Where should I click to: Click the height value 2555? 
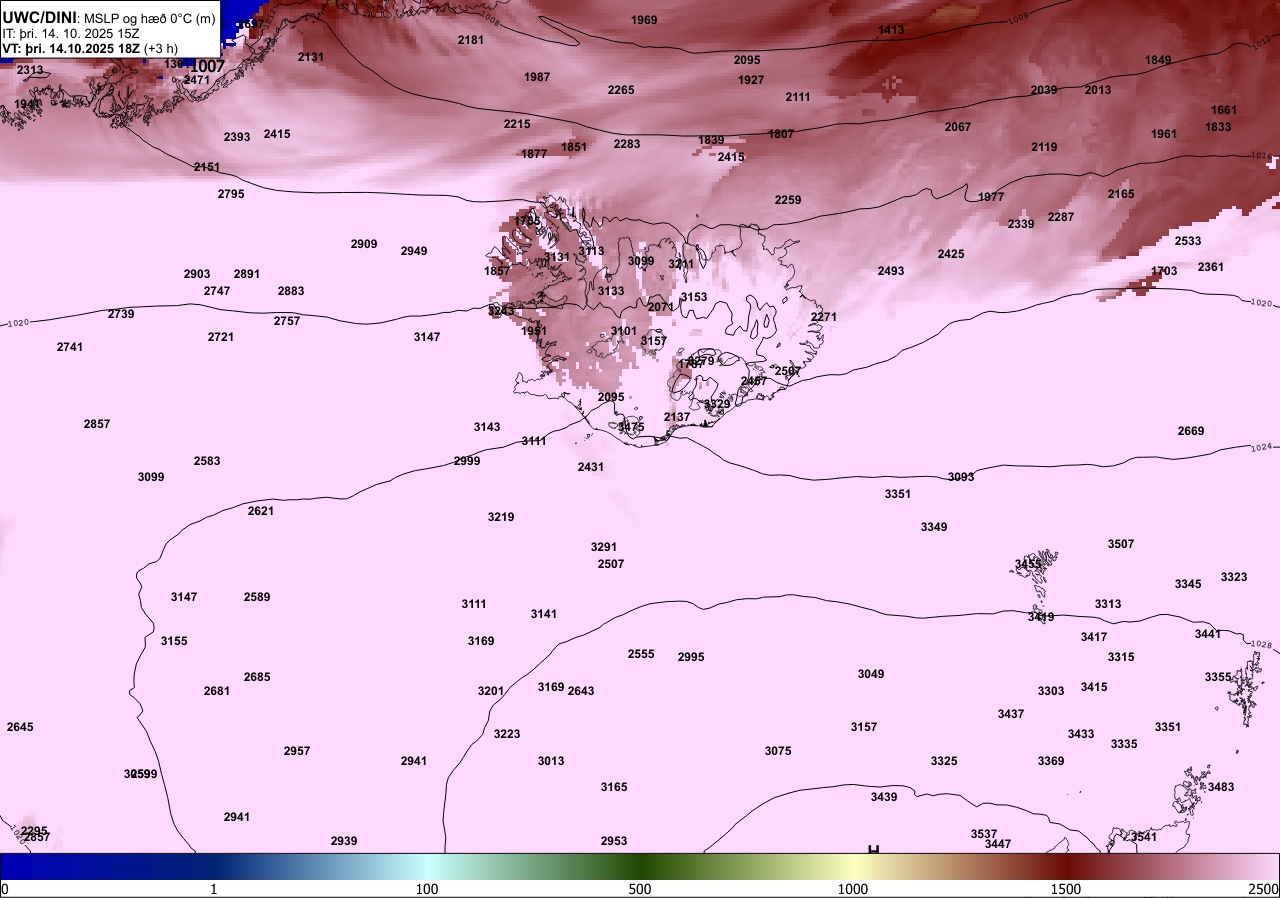pos(641,654)
